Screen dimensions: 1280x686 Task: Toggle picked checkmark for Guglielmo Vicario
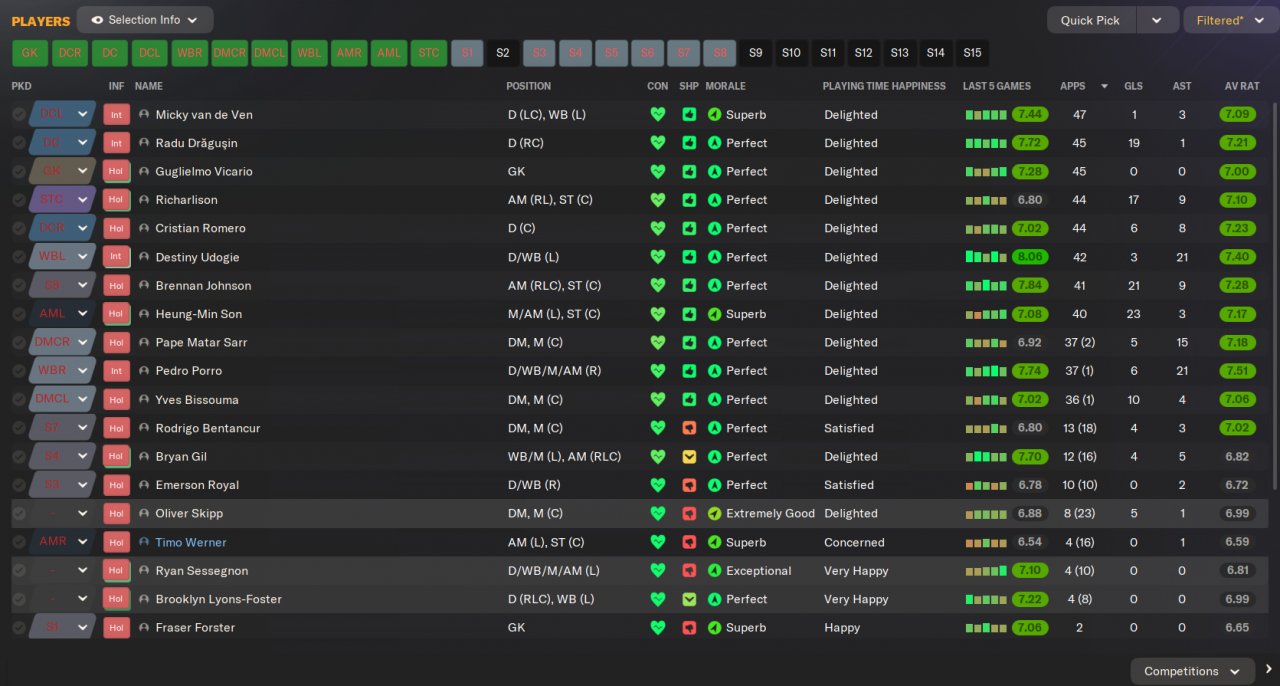(19, 171)
